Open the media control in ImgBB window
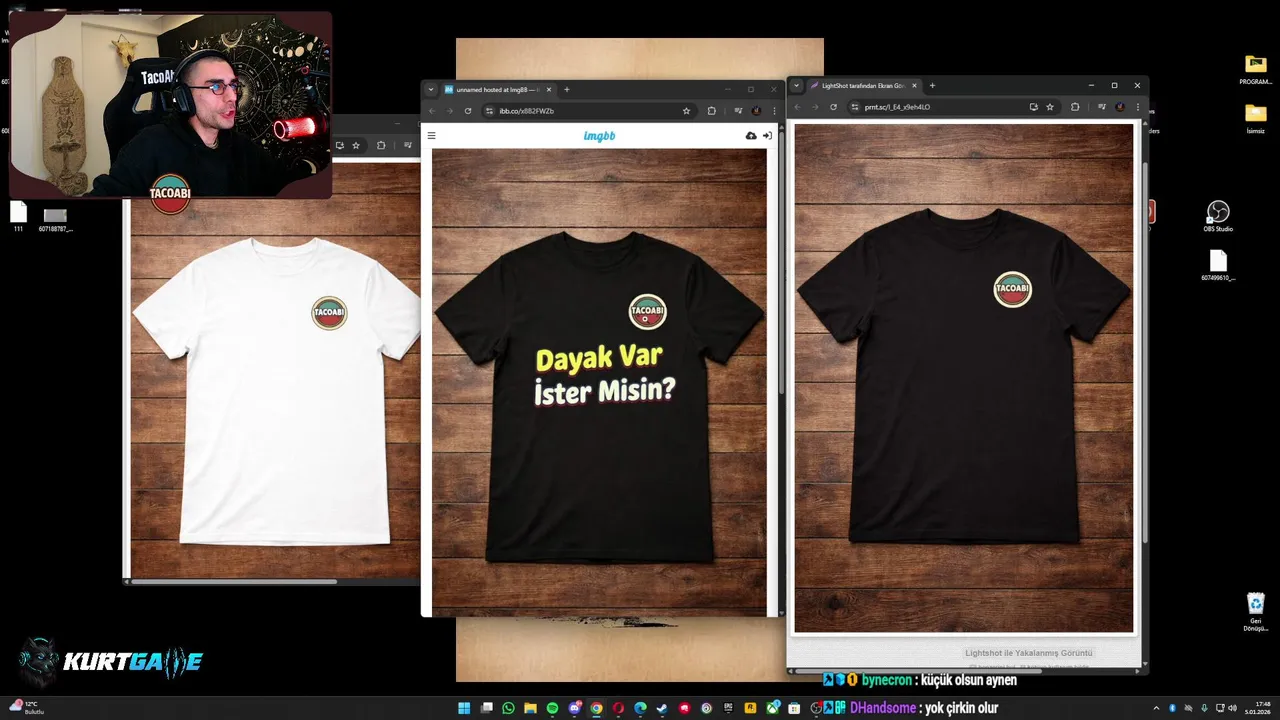Viewport: 1280px width, 720px height. pos(738,111)
